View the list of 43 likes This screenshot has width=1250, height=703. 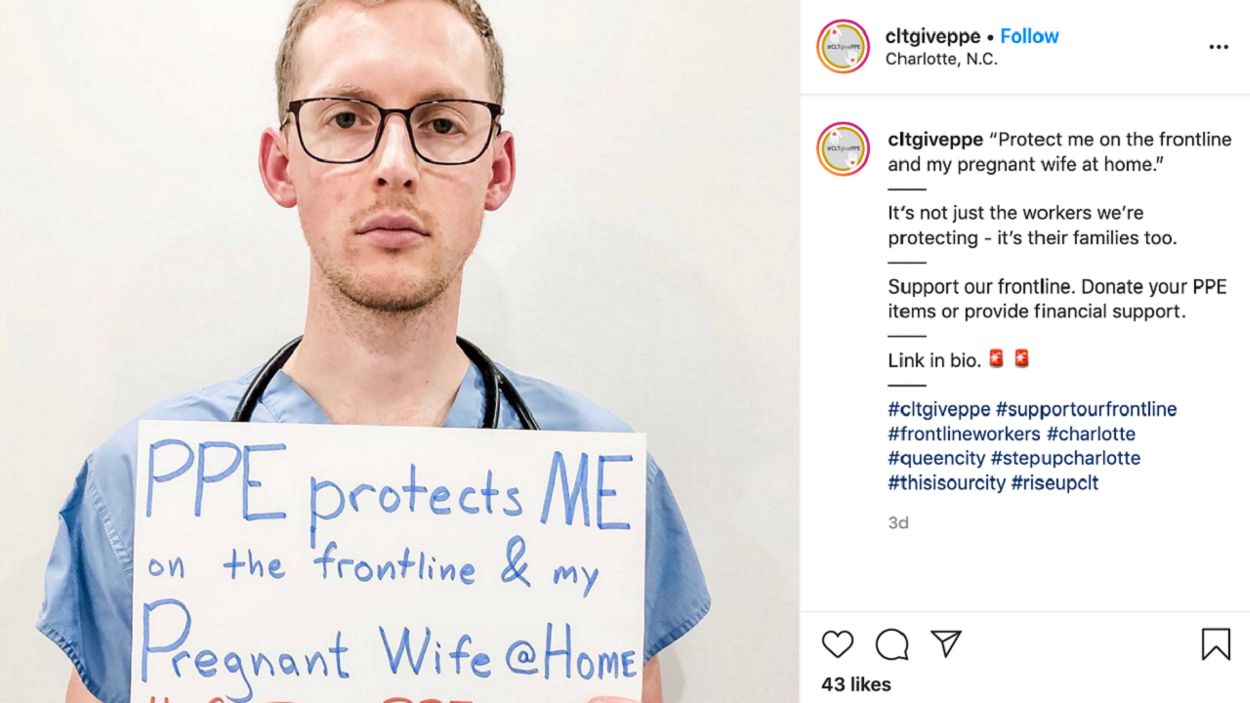click(x=856, y=685)
